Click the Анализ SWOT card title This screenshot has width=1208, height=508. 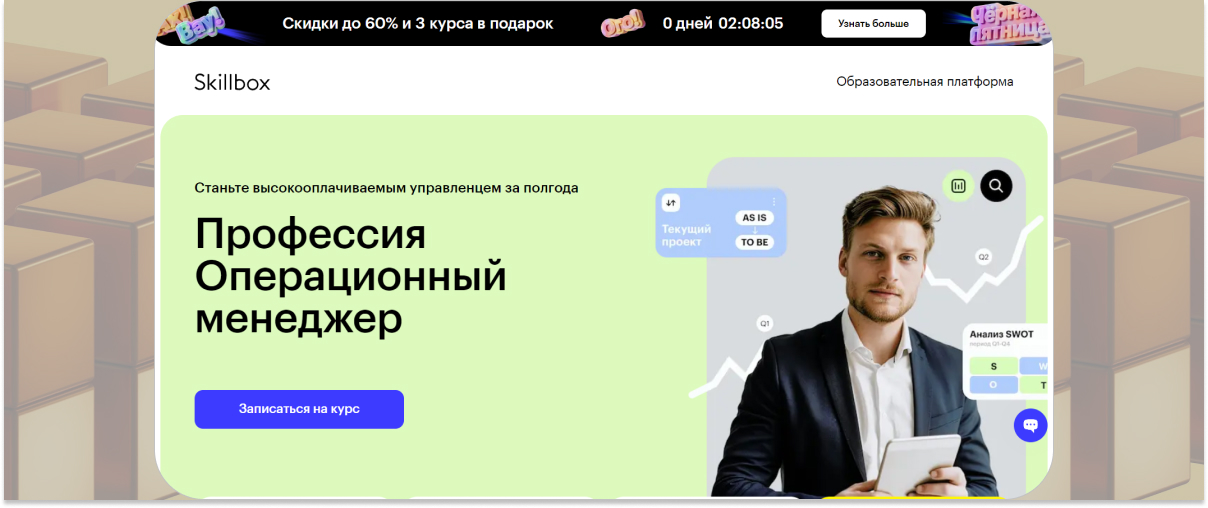(1002, 334)
